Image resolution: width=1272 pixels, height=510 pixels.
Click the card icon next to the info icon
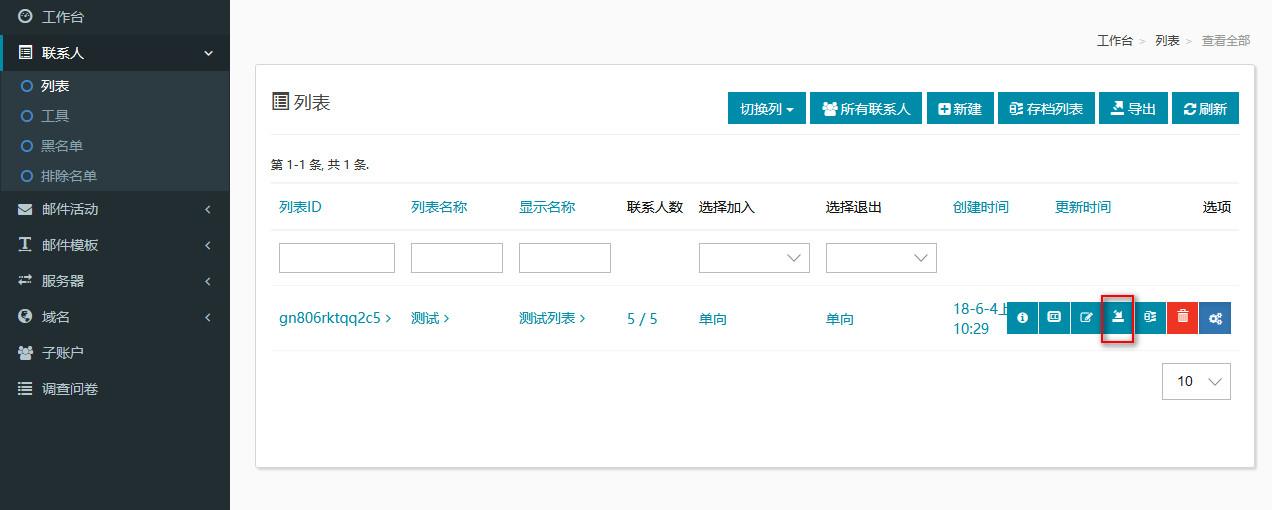tap(1054, 318)
